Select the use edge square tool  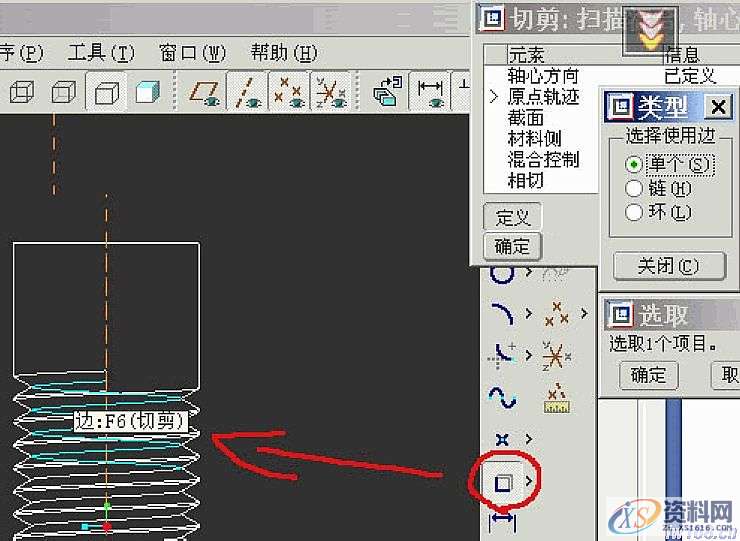pos(503,482)
